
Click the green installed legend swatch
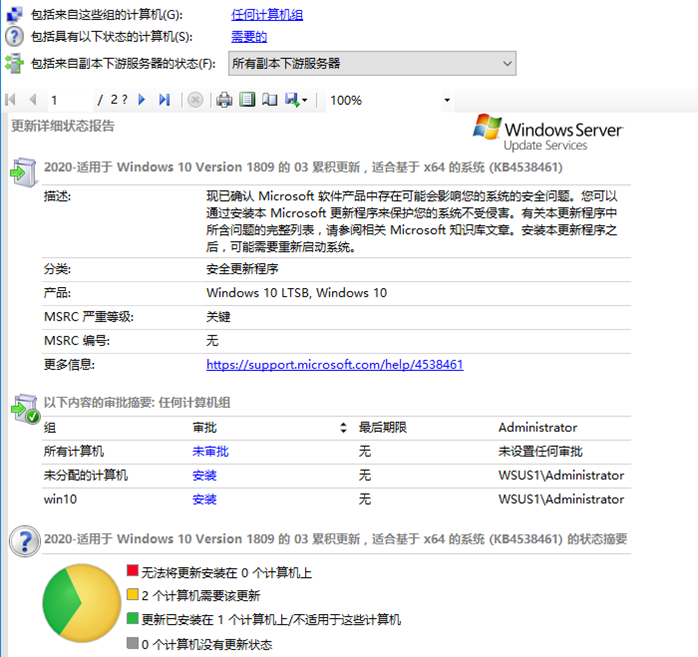point(132,618)
